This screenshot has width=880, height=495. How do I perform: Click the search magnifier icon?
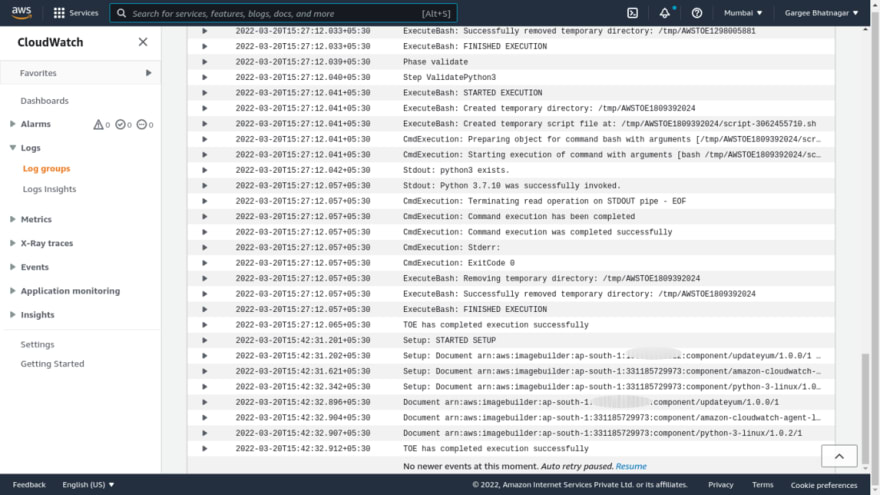coord(121,13)
